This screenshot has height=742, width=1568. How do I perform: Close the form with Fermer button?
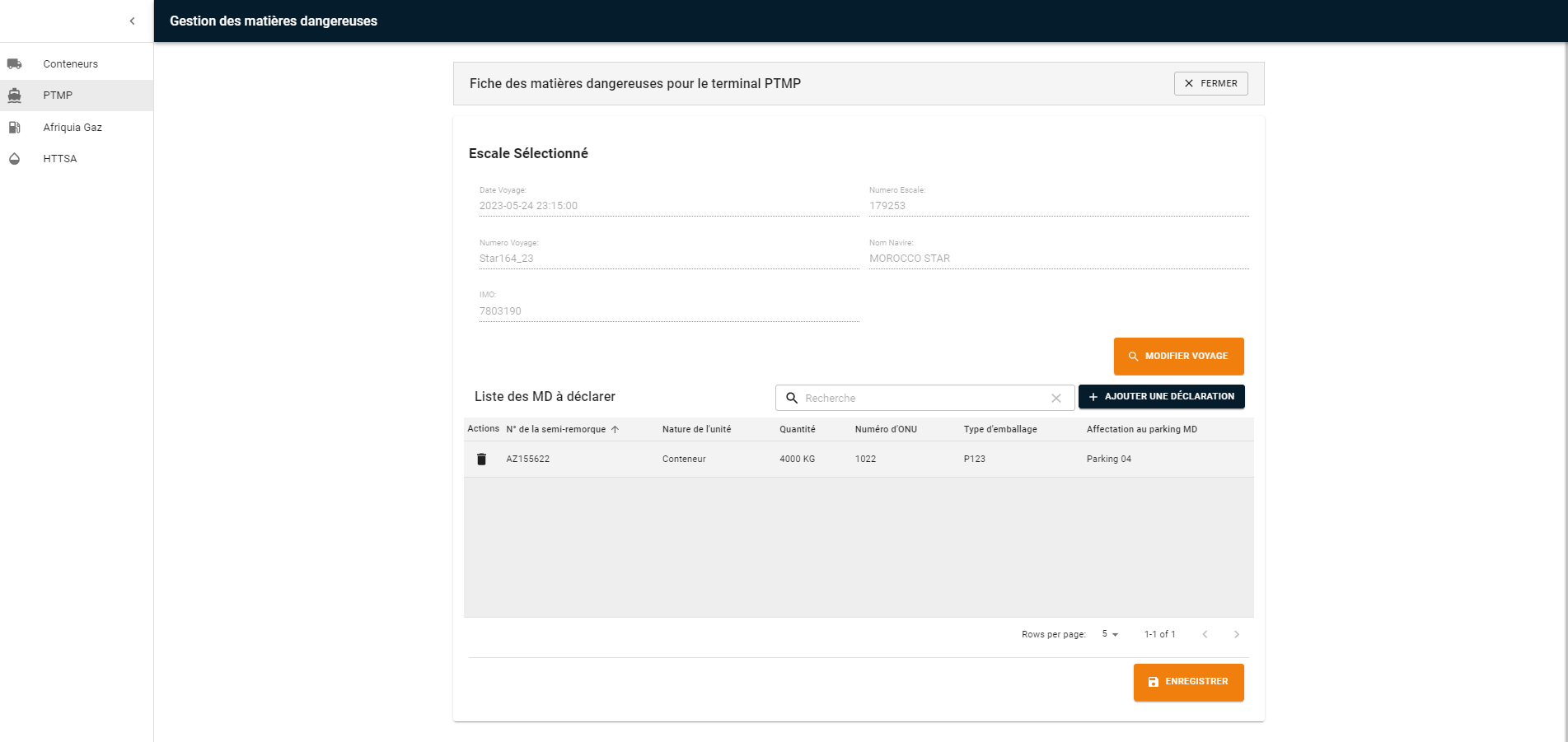[1210, 84]
